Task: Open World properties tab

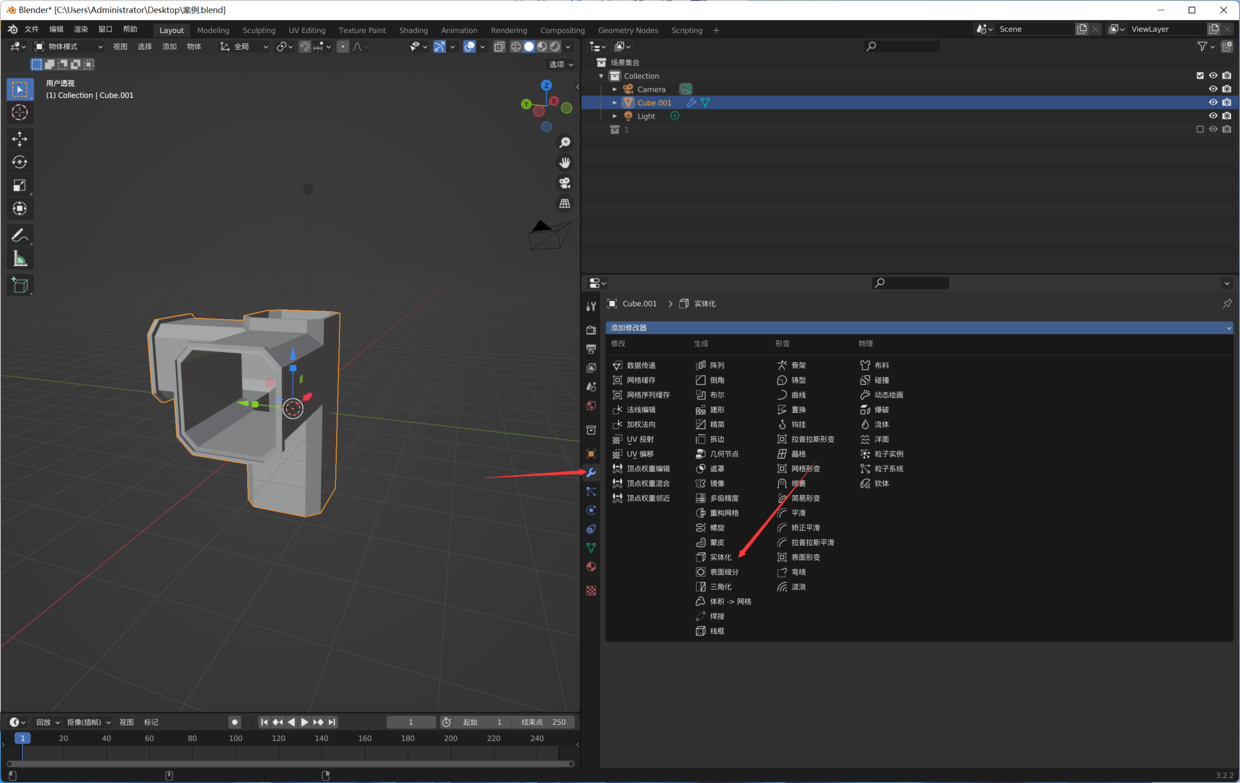Action: coord(591,406)
